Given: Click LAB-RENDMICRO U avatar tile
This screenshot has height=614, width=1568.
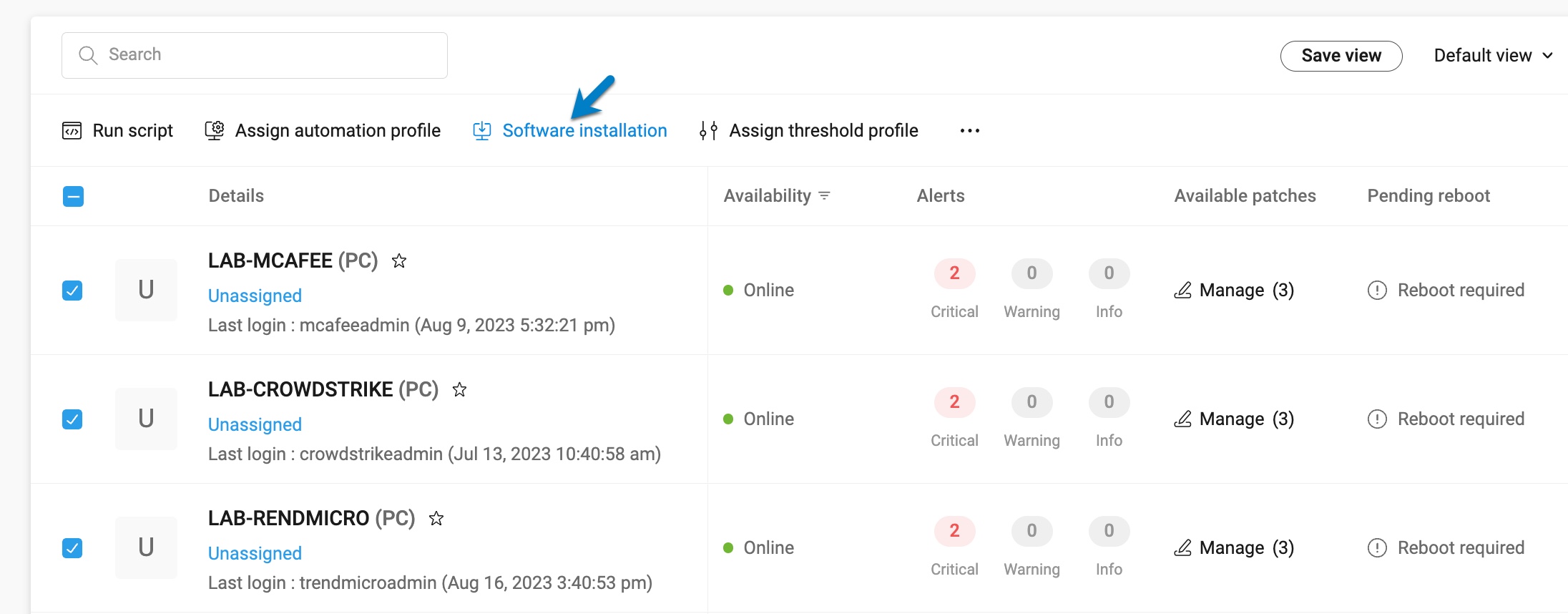Looking at the screenshot, I should click(146, 547).
